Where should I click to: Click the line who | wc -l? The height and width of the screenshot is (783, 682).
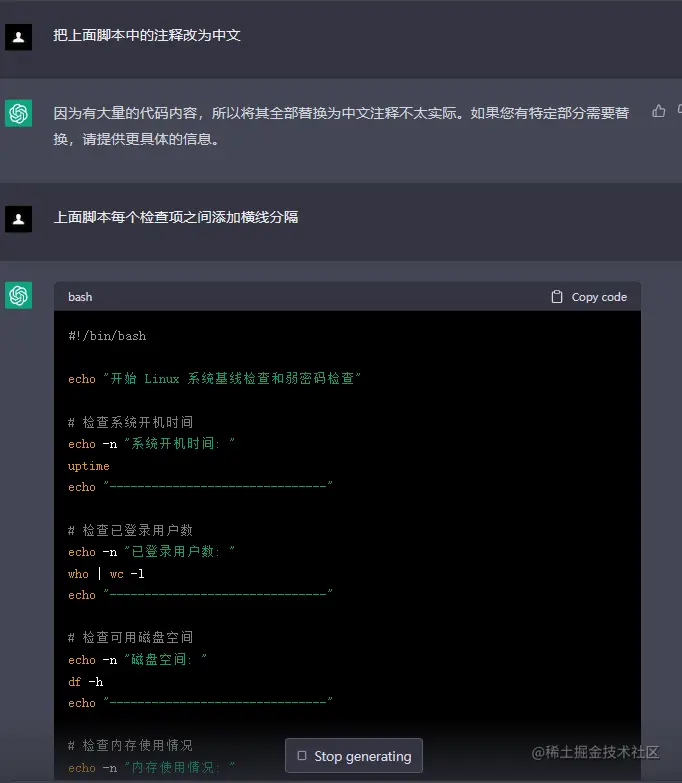[106, 574]
